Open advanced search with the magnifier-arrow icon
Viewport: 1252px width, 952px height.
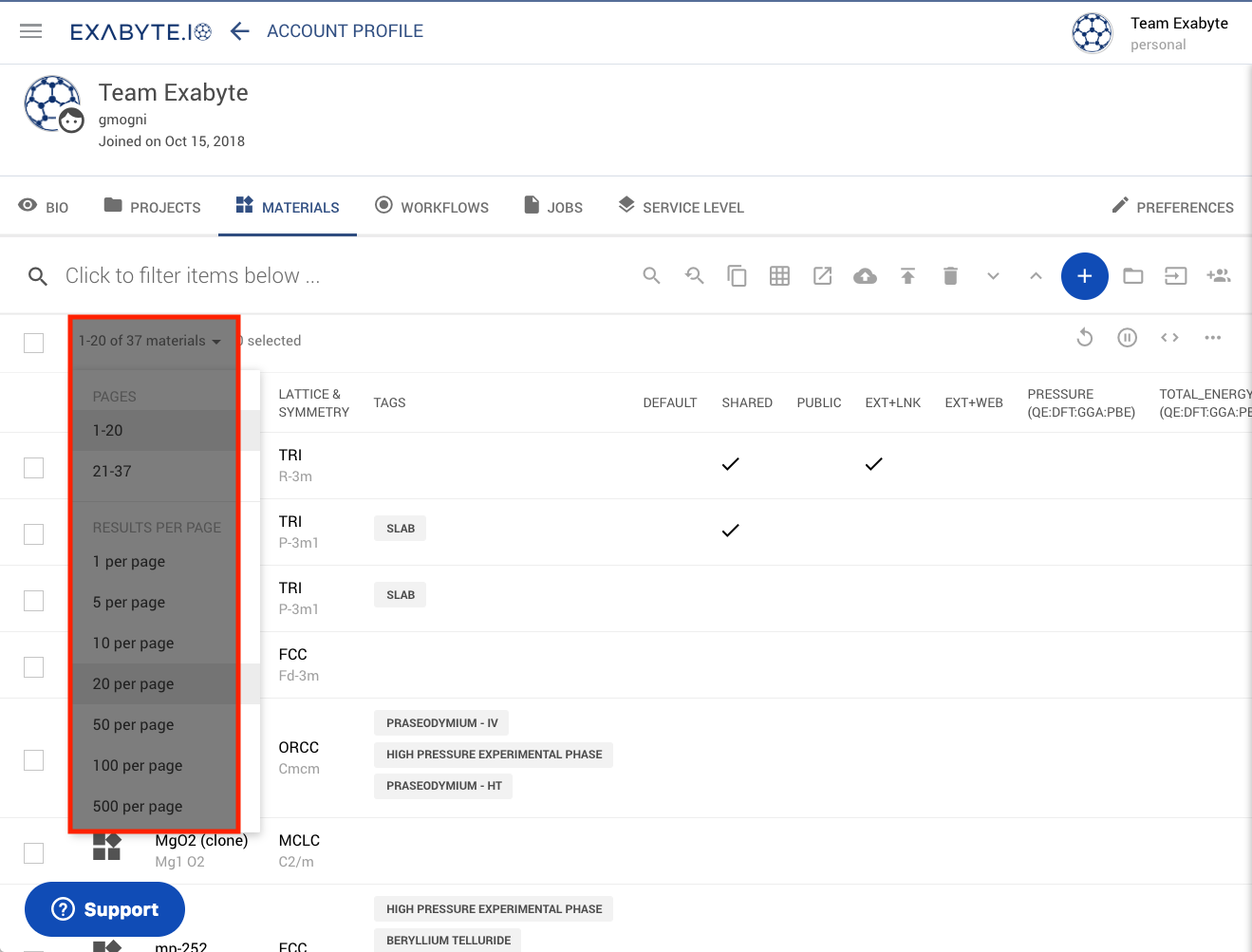tap(694, 275)
